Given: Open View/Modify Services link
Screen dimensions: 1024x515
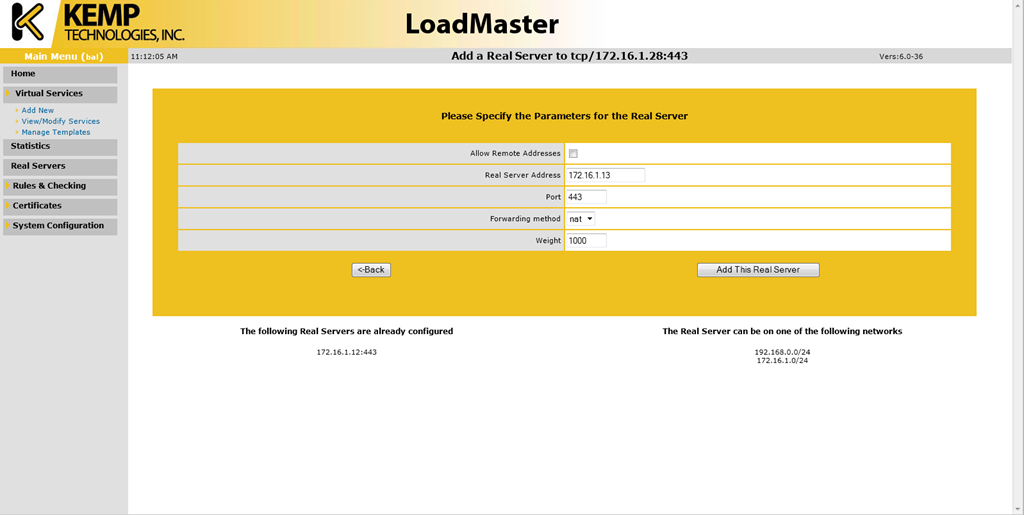Looking at the screenshot, I should [x=60, y=121].
